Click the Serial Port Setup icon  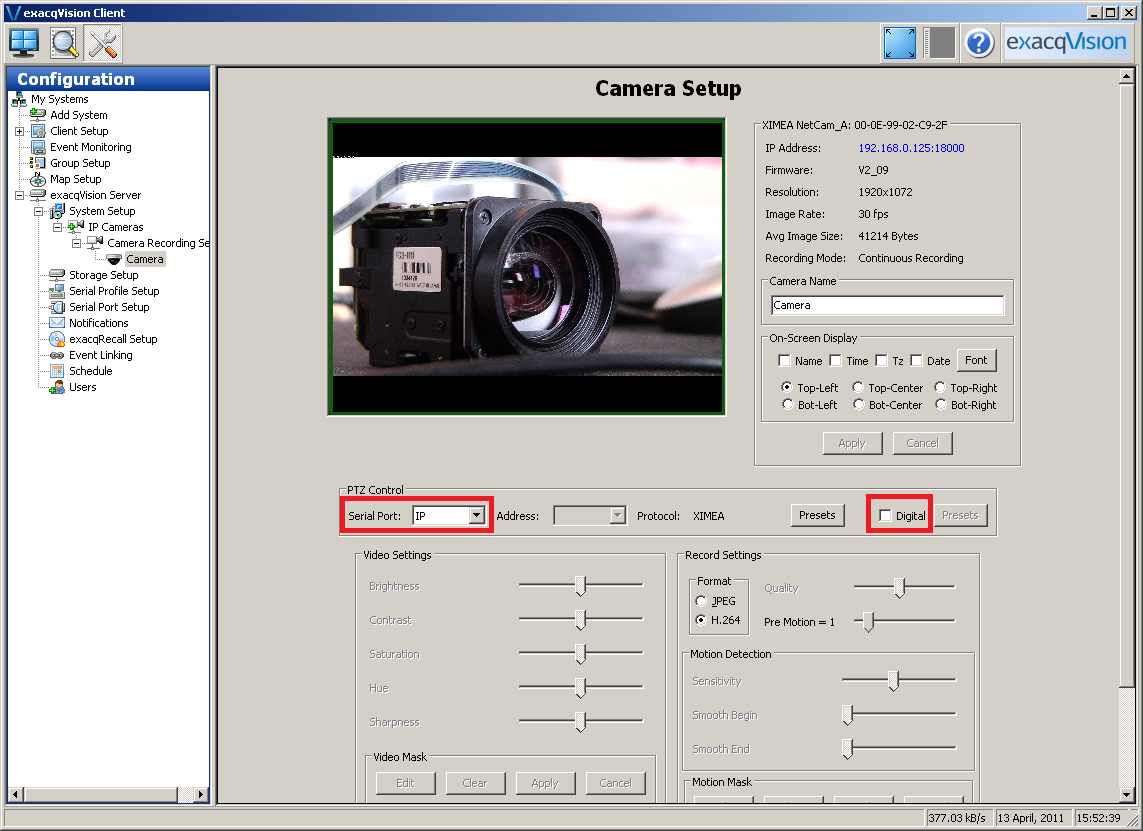[x=57, y=307]
